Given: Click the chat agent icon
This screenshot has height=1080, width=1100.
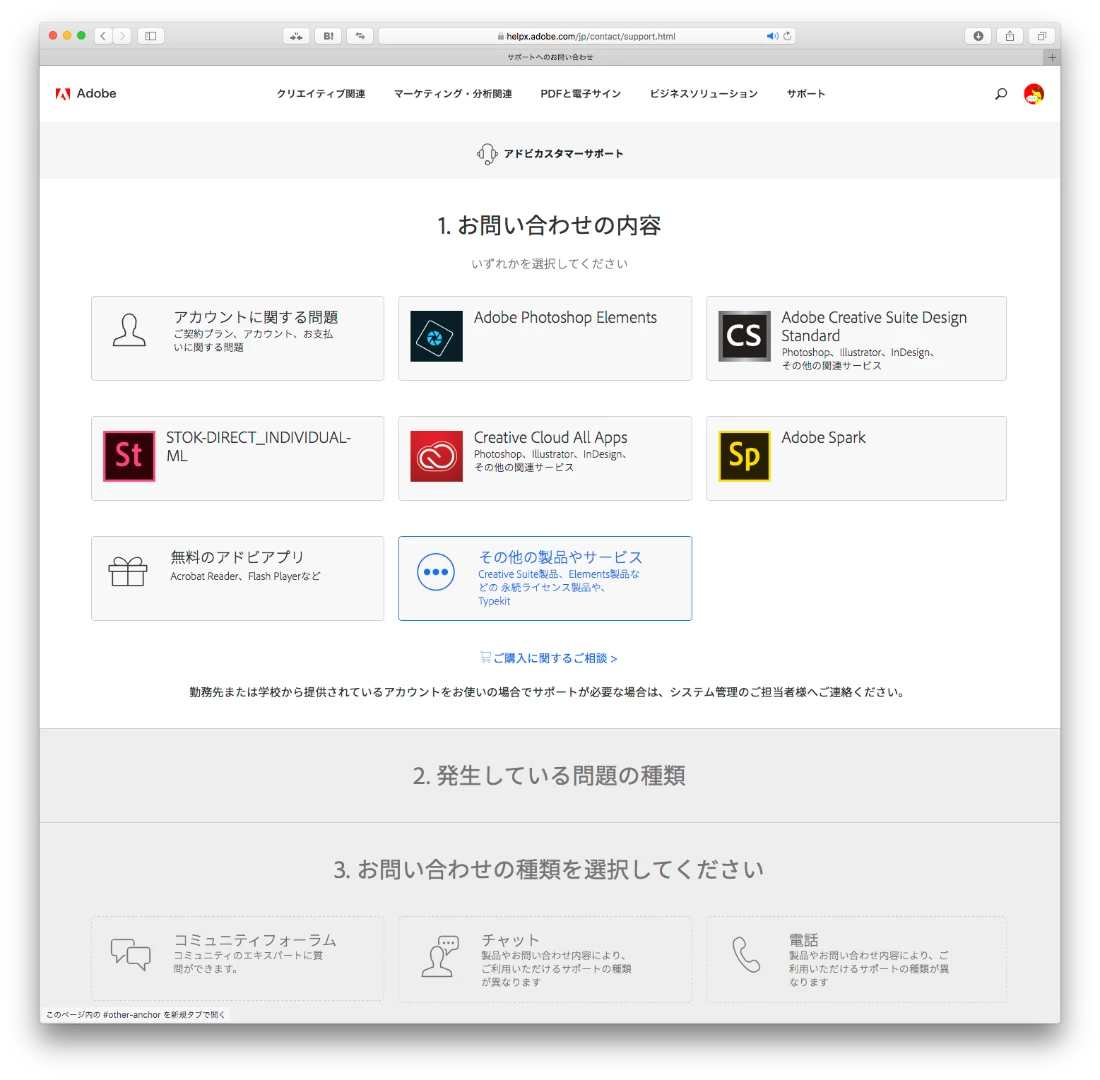Looking at the screenshot, I should (440, 956).
